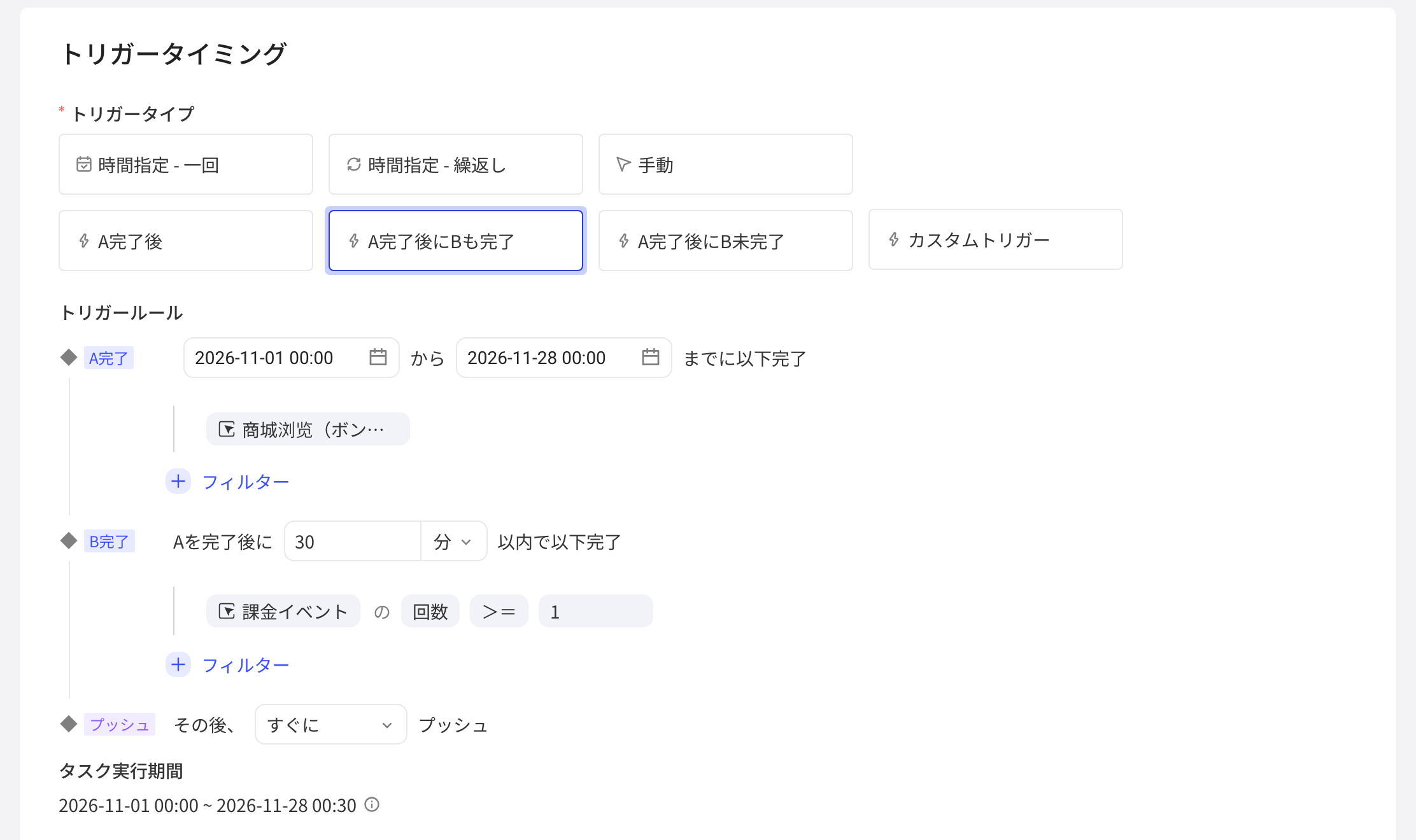Click the purple プッシュ tag label
Screen dimensions: 1416x840
coord(120,725)
